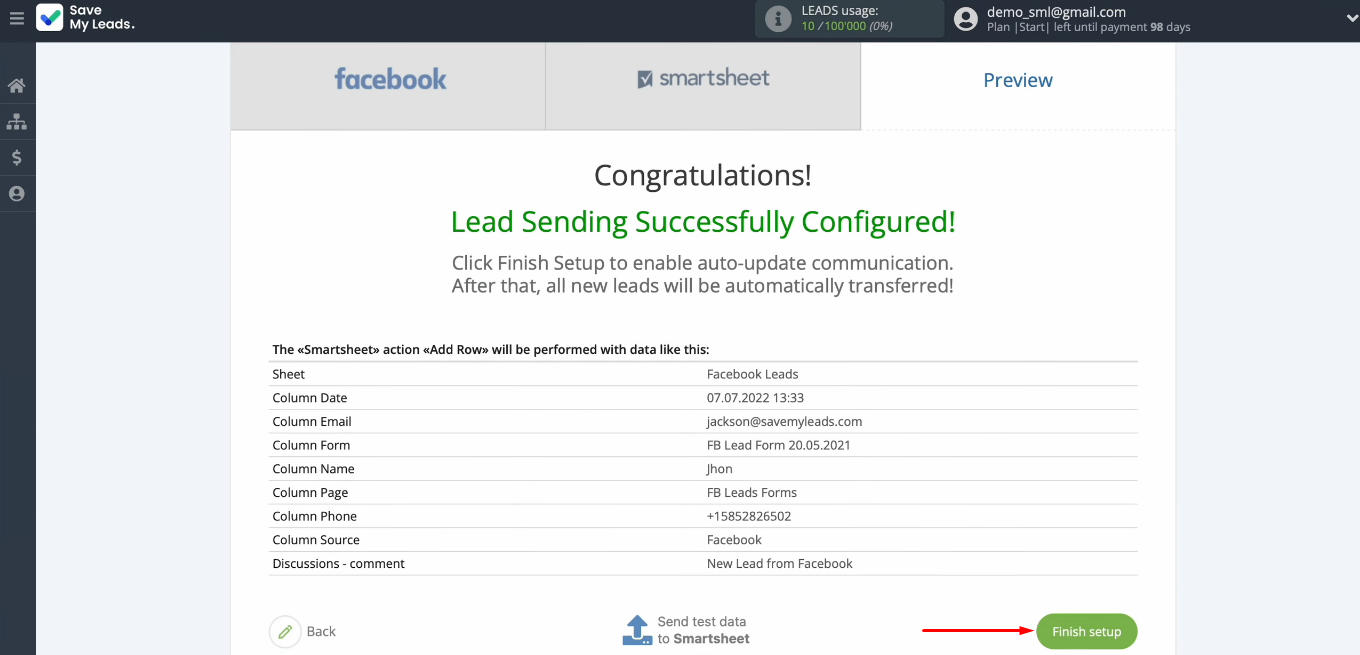
Task: Click the Column Email label
Action: point(312,422)
